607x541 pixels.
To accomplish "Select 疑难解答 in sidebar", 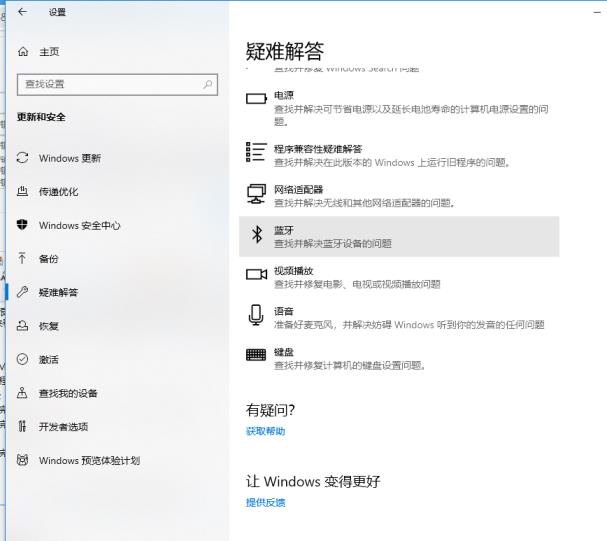I will point(58,292).
